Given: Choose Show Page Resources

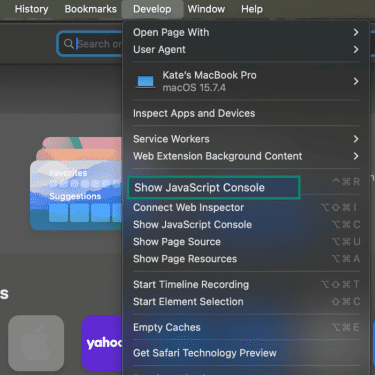Looking at the screenshot, I should click(x=246, y=259).
